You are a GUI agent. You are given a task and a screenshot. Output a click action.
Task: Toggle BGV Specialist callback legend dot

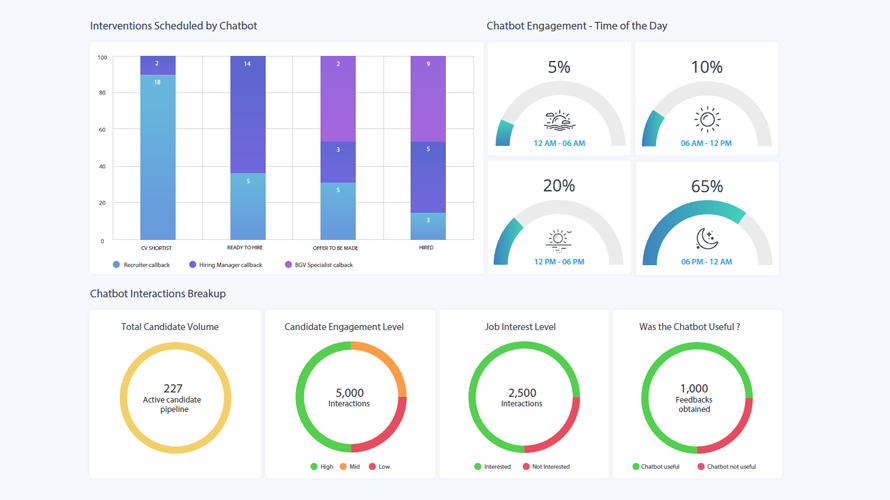click(288, 264)
